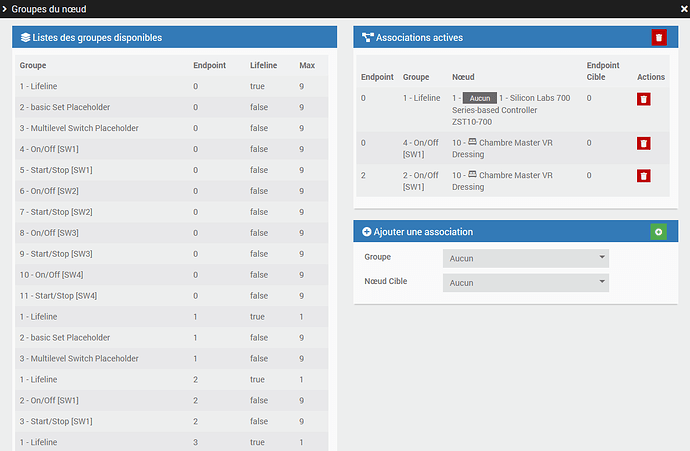Screen dimensions: 690x451
Task: Delete all associations via header trash icon
Action: [x=658, y=37]
